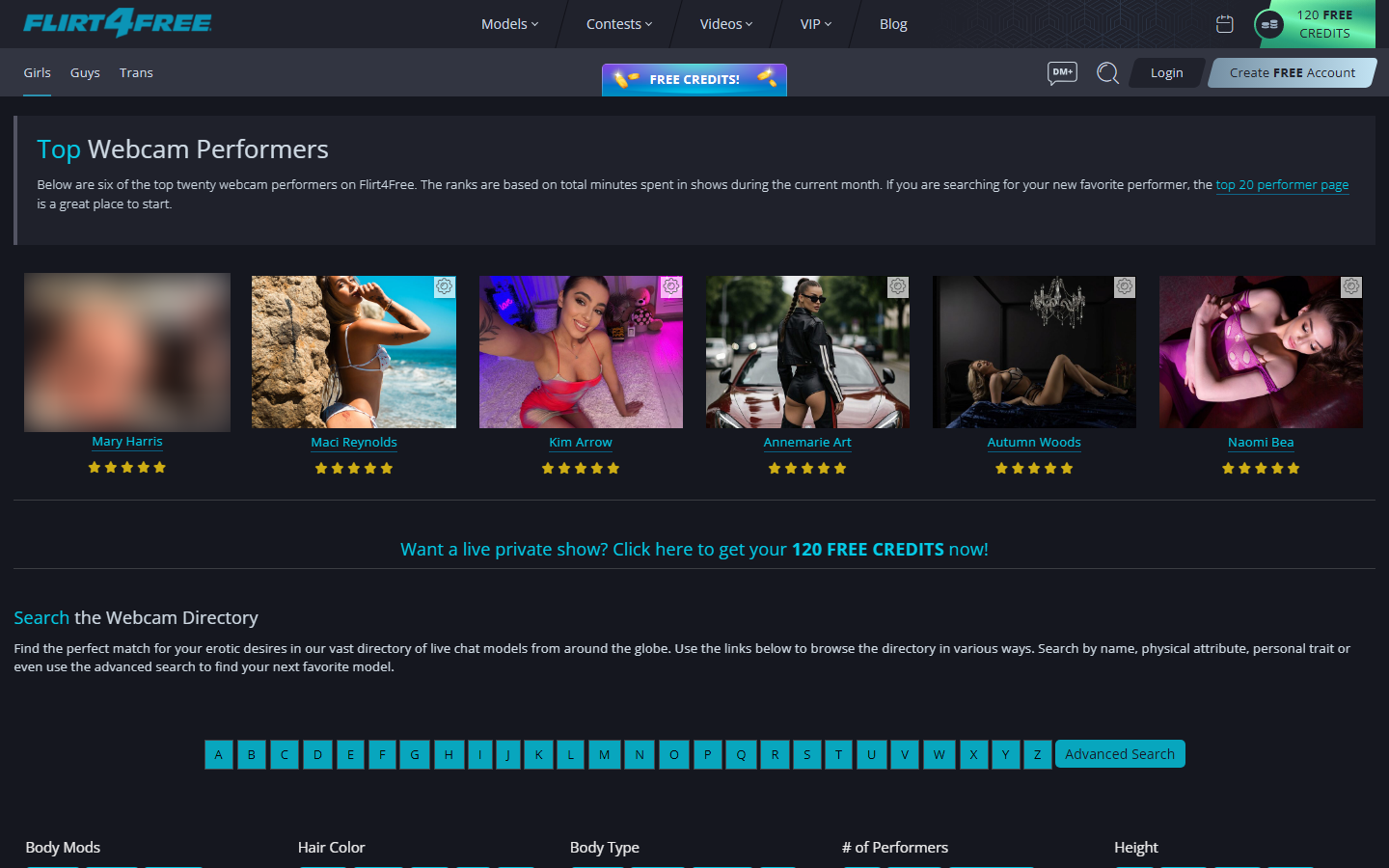Click Create FREE Account button
The image size is (1389, 868).
(1293, 72)
